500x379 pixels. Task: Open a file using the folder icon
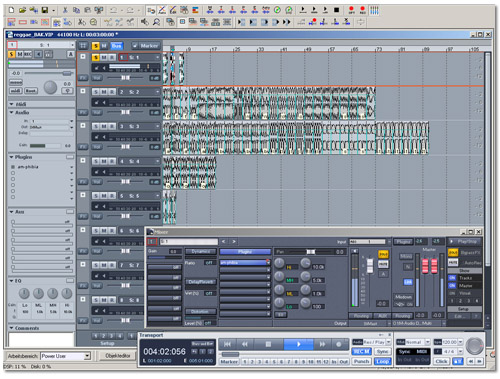22,10
